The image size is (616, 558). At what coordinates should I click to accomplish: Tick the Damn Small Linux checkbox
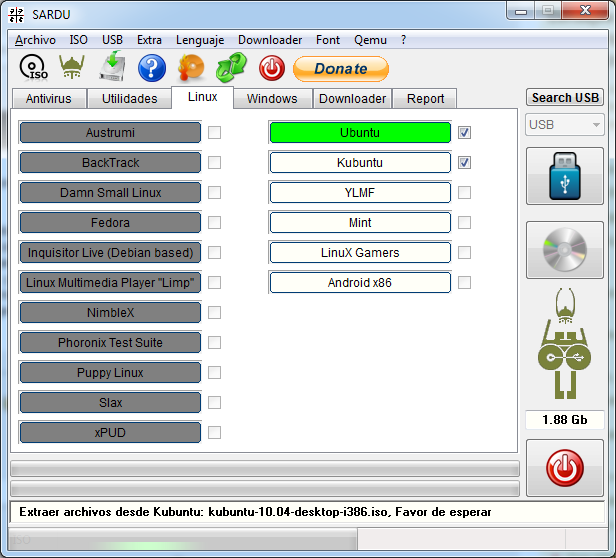[214, 193]
